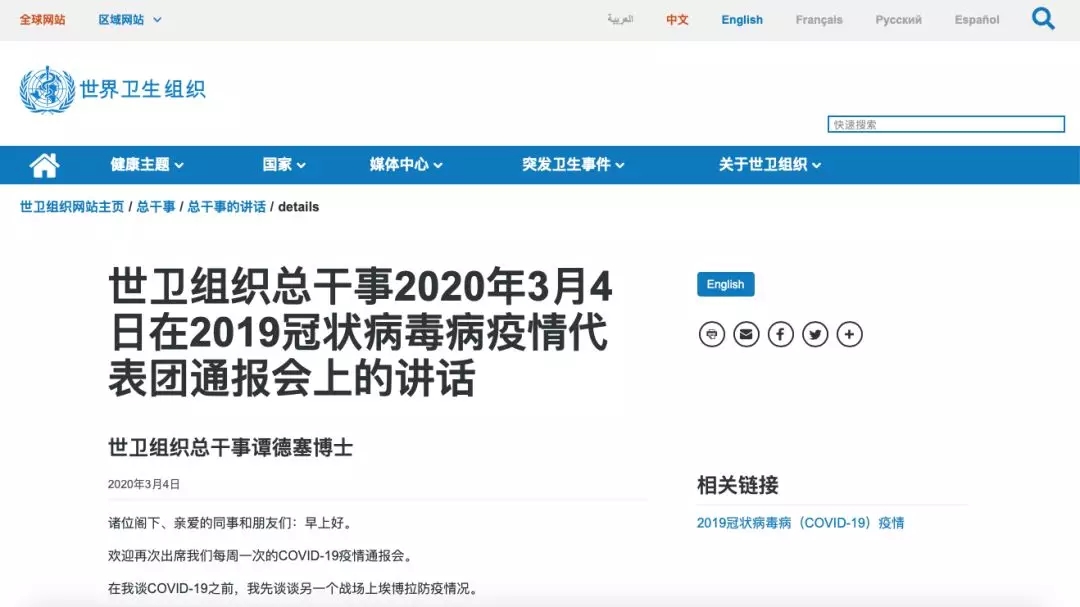The width and height of the screenshot is (1080, 607).
Task: Expand 关于世卫组织 menu
Action: pyautogui.click(x=769, y=165)
